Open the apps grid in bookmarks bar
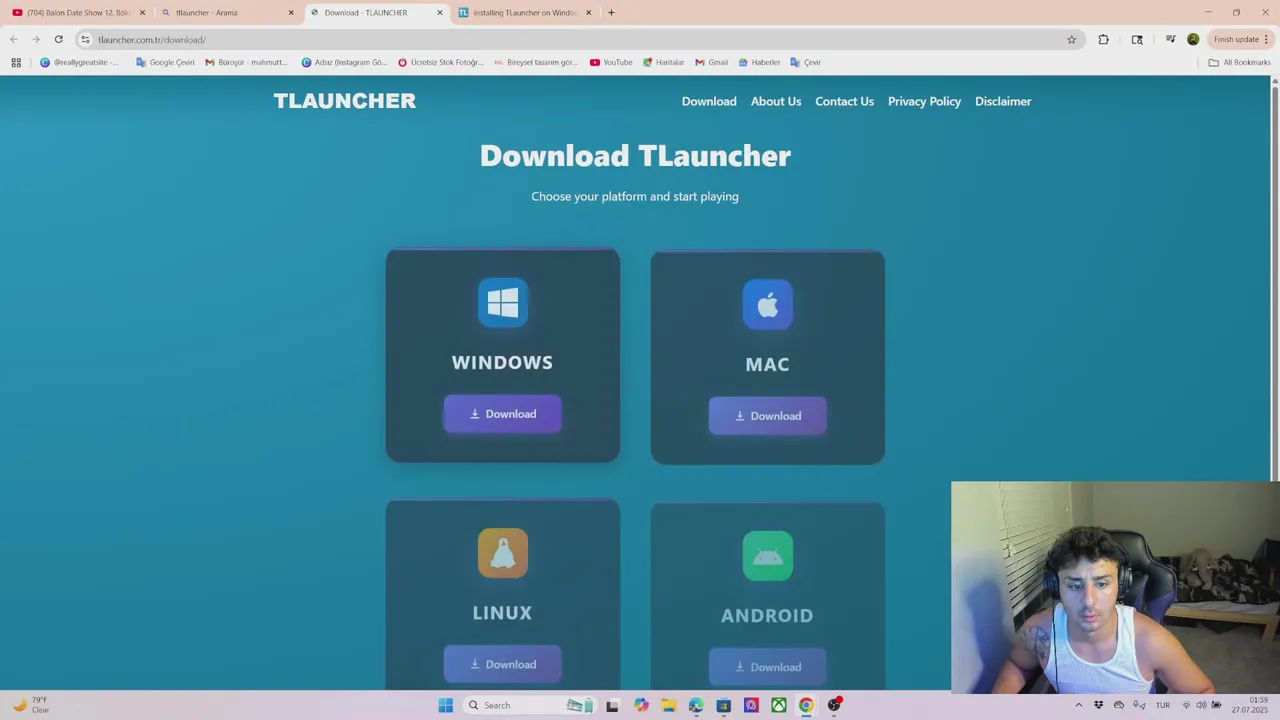Image resolution: width=1280 pixels, height=720 pixels. click(x=16, y=62)
